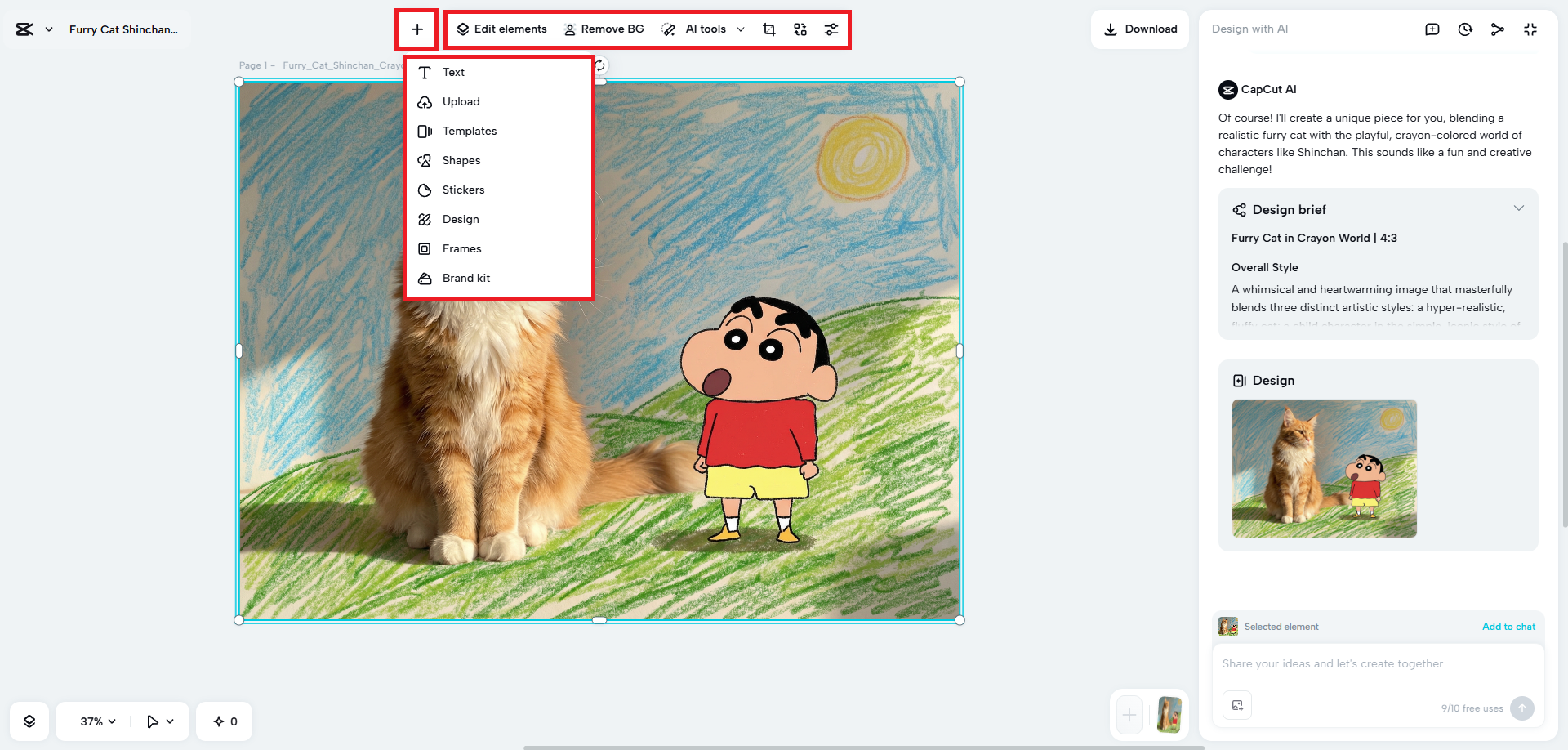
Task: Click the Share icon in Design with AI
Action: click(x=1498, y=29)
